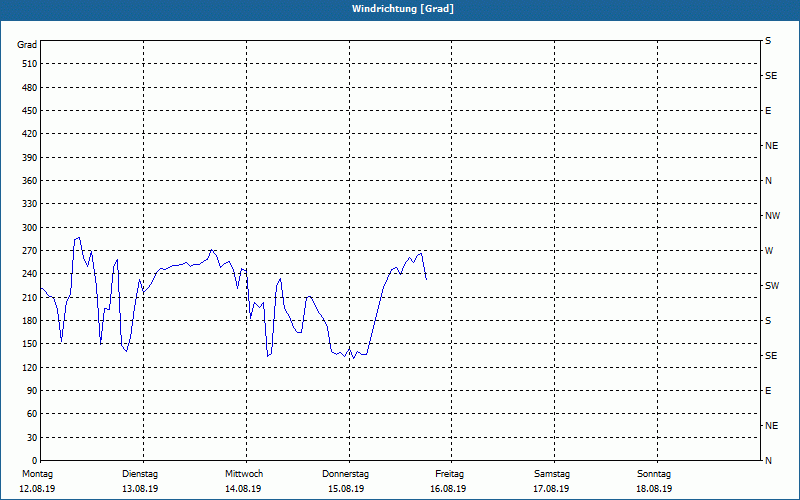The image size is (800, 500).
Task: Select the "NE" compass label beside the 390 gridline
Action: tap(771, 146)
